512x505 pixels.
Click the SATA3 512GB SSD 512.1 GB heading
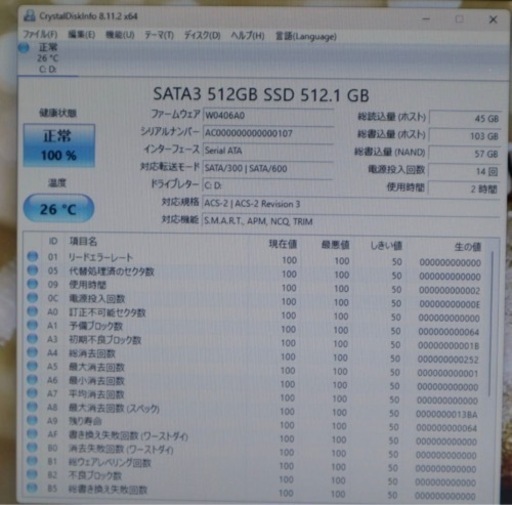coord(261,94)
